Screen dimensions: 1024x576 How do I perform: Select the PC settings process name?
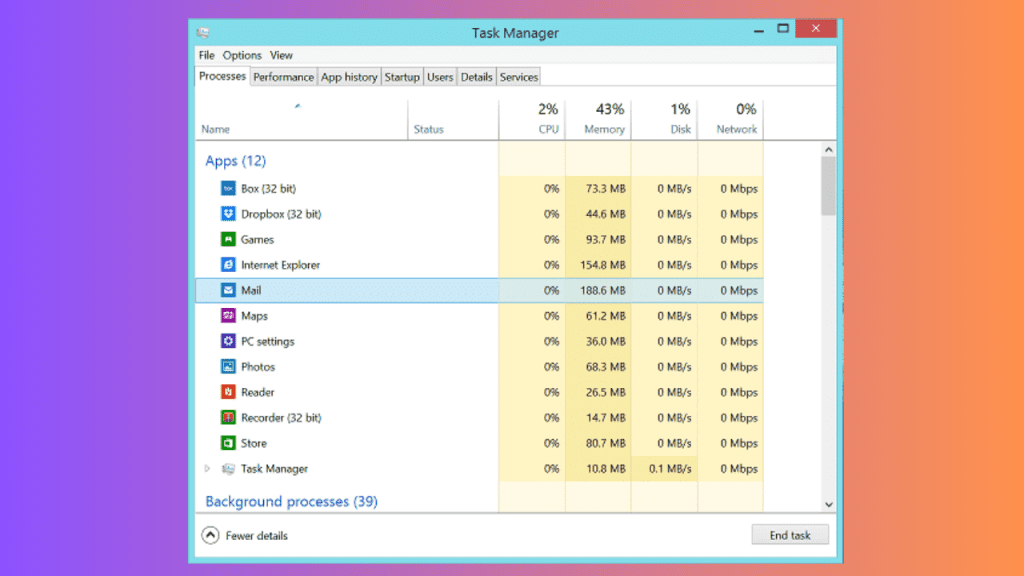click(x=268, y=342)
